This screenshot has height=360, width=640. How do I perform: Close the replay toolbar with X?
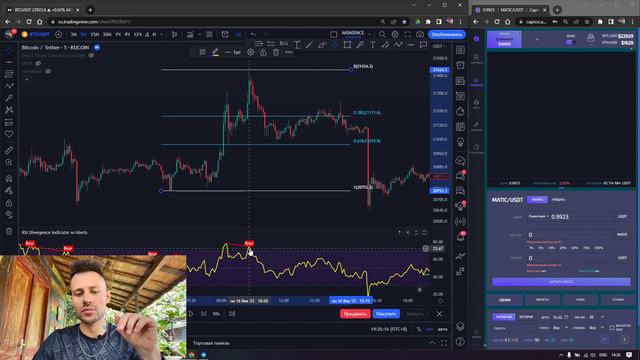pos(439,314)
